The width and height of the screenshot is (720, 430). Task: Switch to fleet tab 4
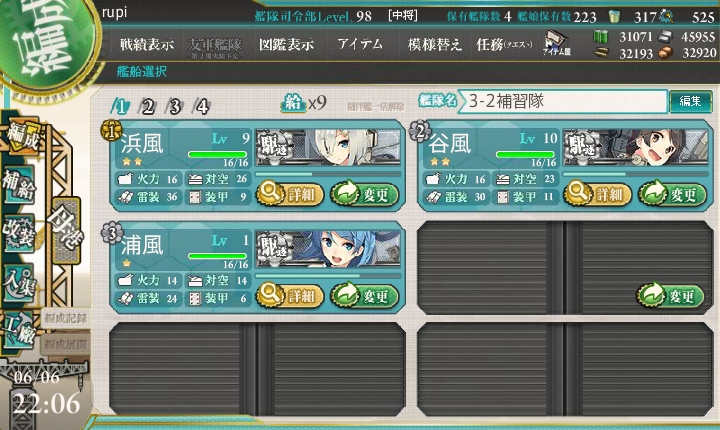point(202,107)
